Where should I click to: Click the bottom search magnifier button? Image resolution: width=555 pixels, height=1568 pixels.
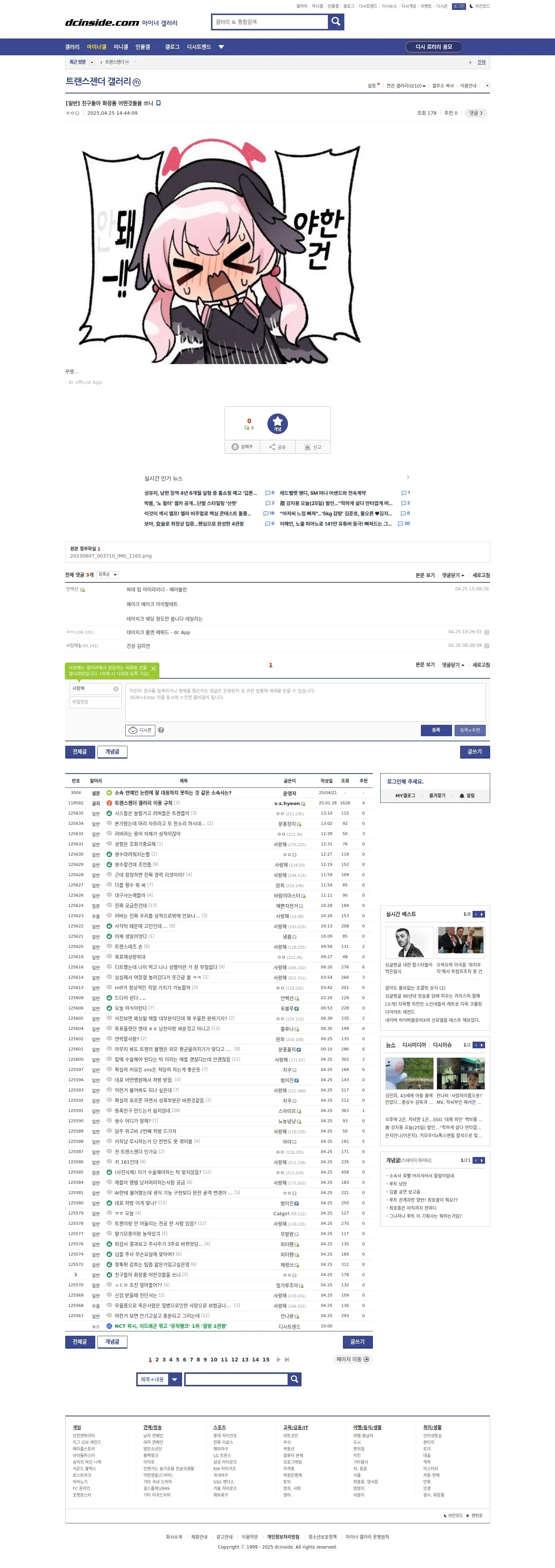pyautogui.click(x=295, y=1379)
